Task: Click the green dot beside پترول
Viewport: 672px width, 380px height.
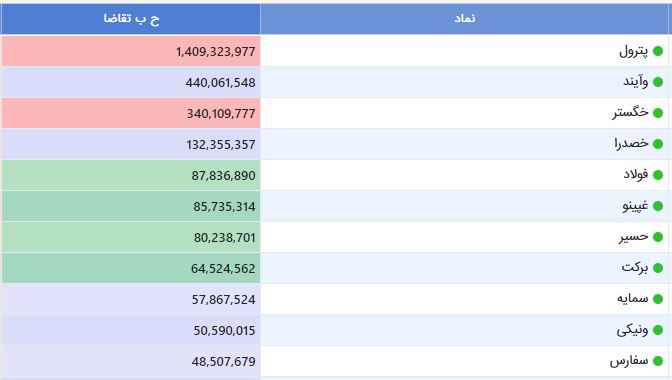Action: (x=658, y=51)
